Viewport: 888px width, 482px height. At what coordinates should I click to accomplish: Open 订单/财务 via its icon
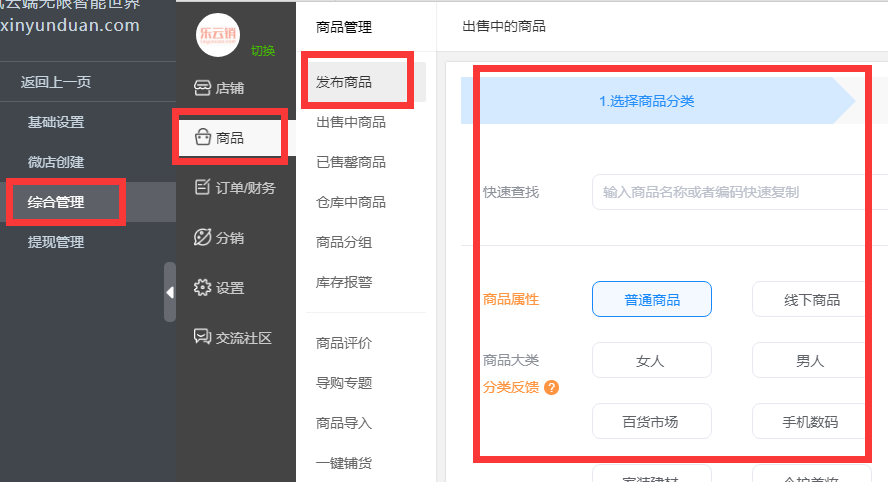[202, 187]
